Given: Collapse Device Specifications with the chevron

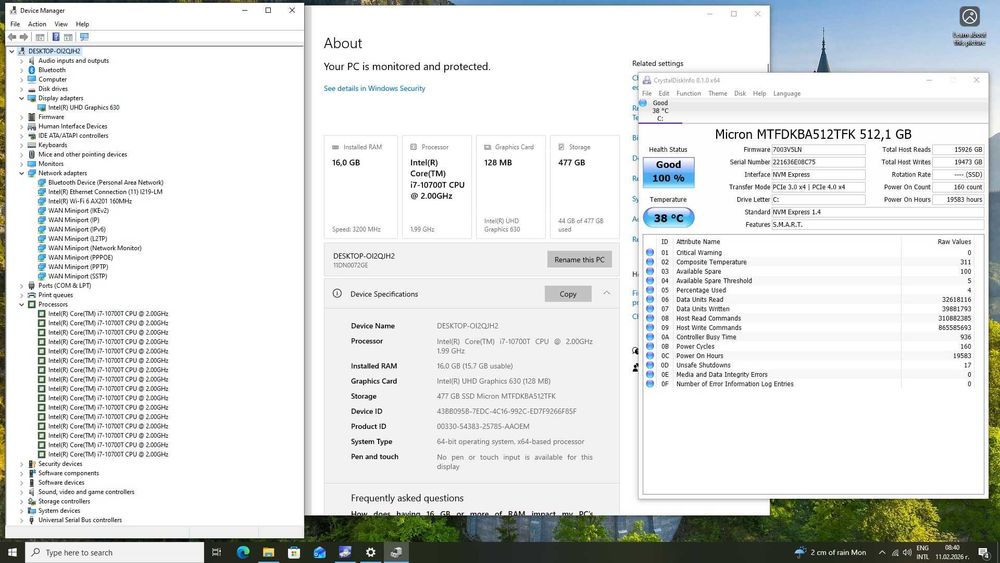Looking at the screenshot, I should pyautogui.click(x=607, y=293).
